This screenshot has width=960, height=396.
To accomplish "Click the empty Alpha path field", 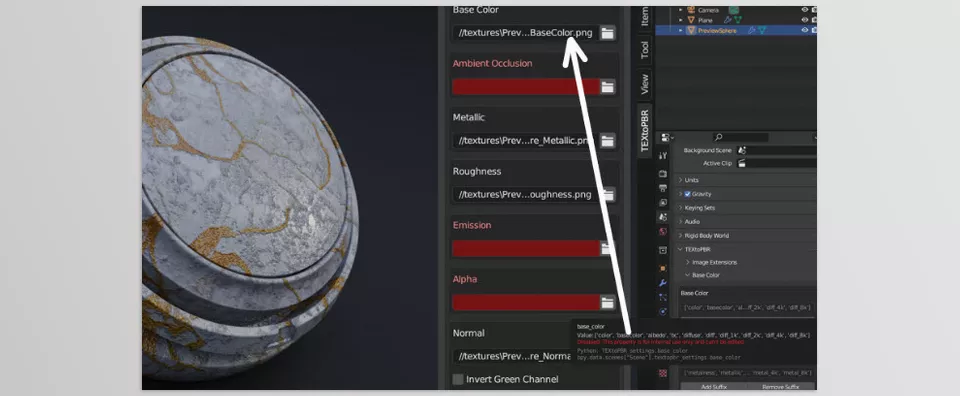I will (x=525, y=302).
